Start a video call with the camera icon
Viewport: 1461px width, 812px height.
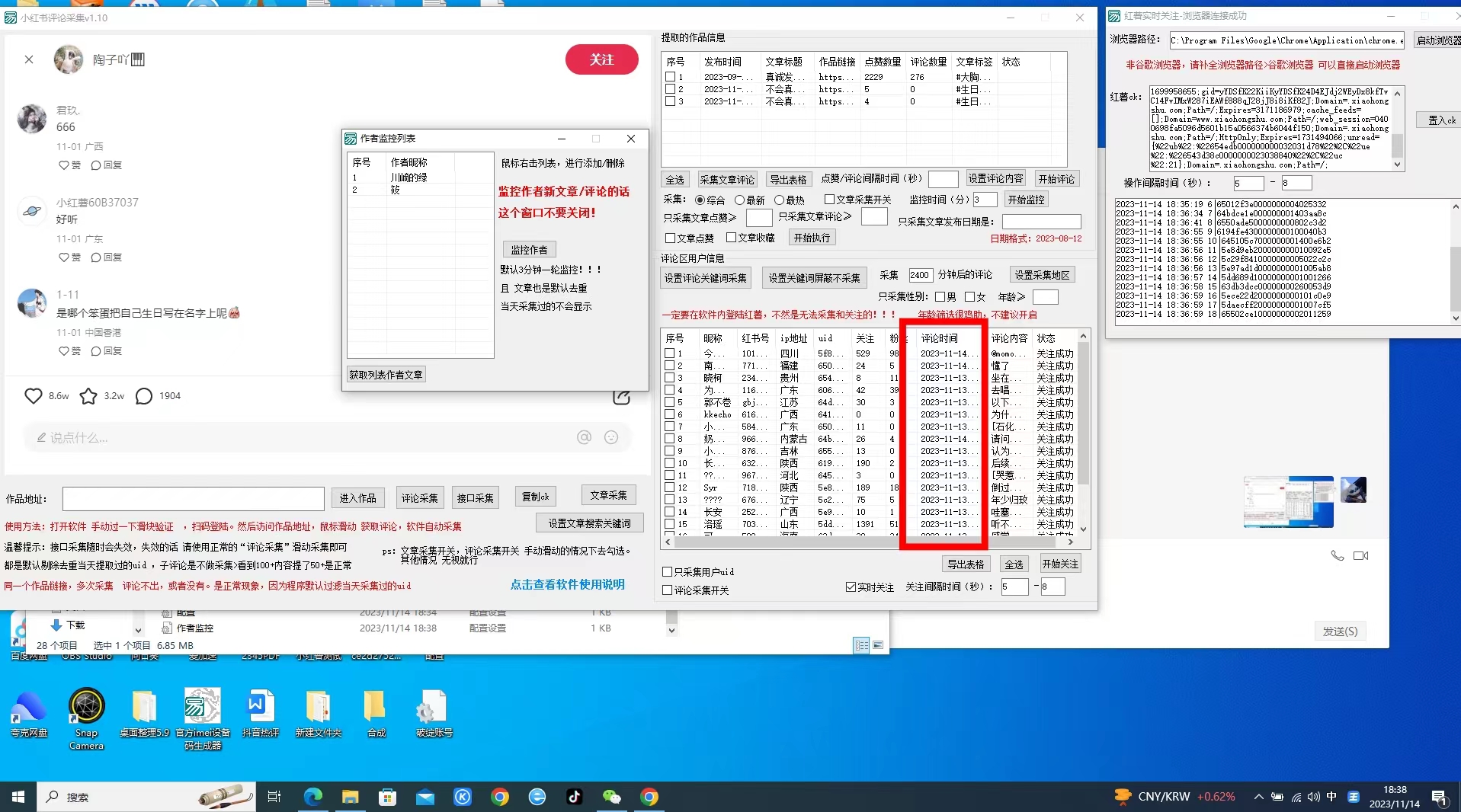(x=1360, y=556)
